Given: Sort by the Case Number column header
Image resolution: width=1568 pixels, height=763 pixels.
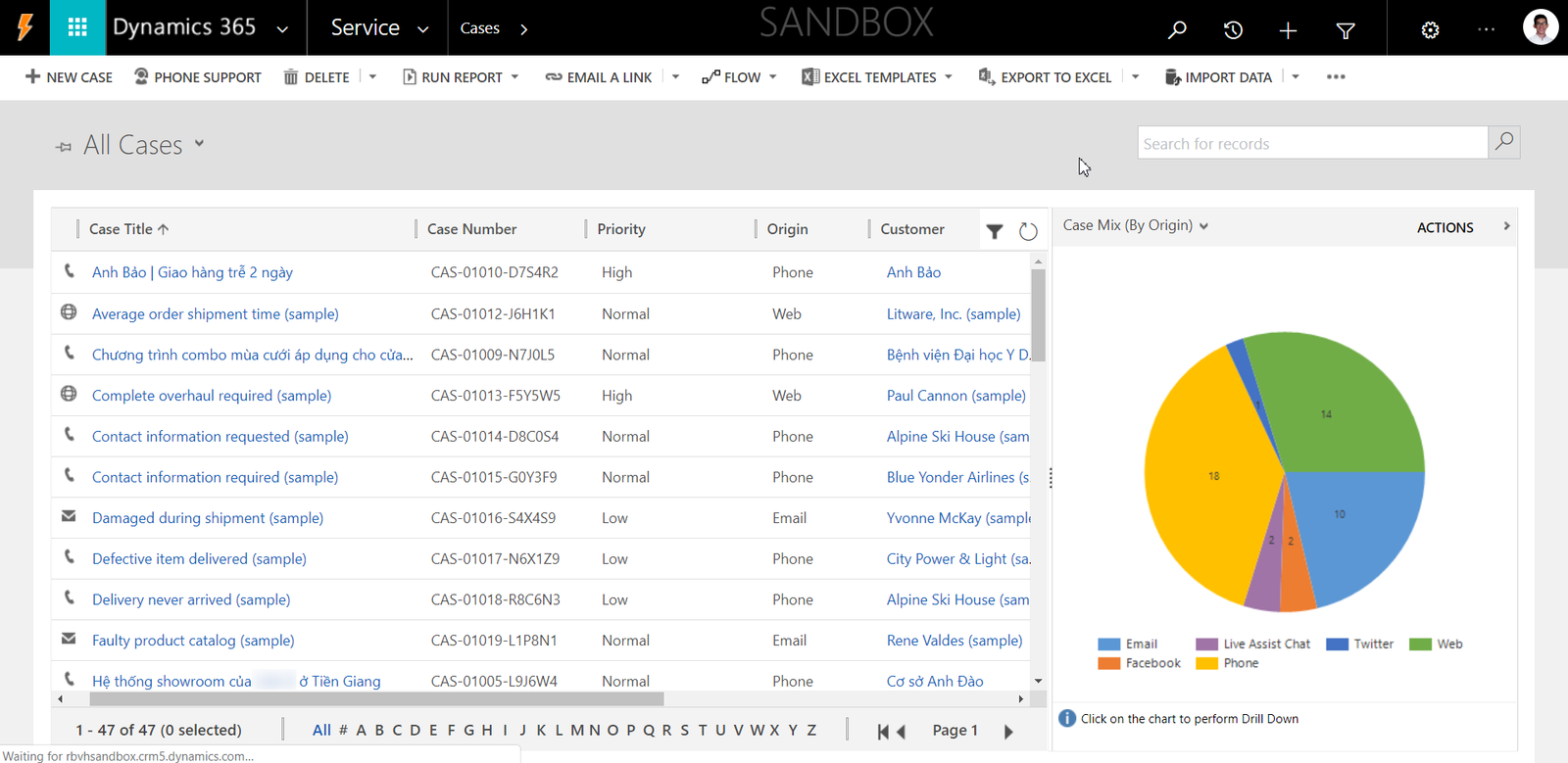Looking at the screenshot, I should pyautogui.click(x=471, y=229).
